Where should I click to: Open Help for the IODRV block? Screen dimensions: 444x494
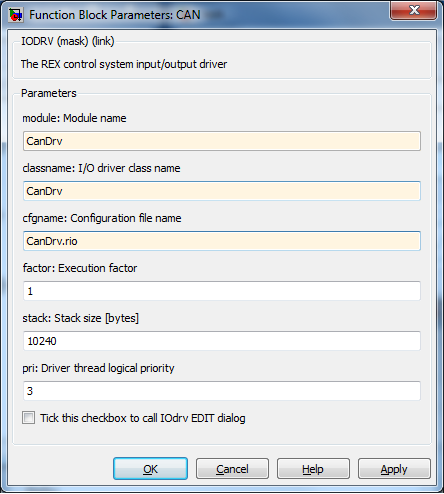313,469
